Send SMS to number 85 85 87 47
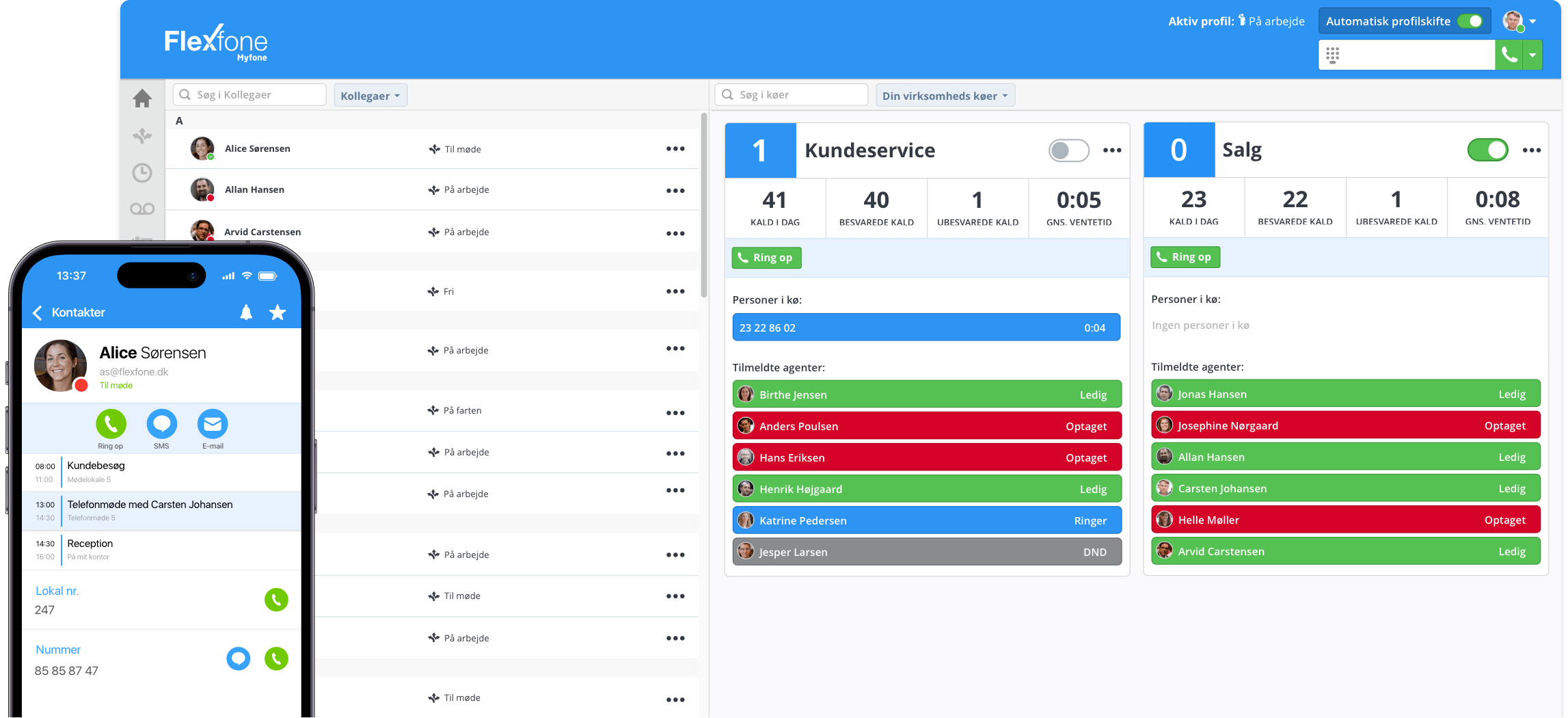The image size is (1568, 718). (238, 659)
